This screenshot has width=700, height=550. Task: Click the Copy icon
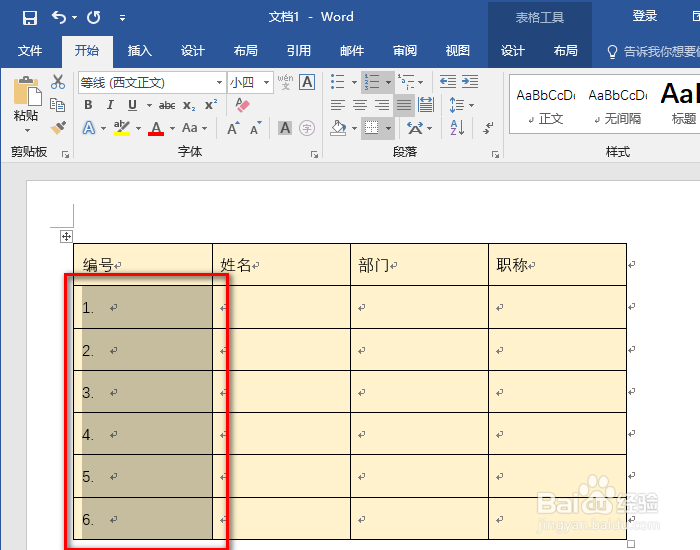58,105
